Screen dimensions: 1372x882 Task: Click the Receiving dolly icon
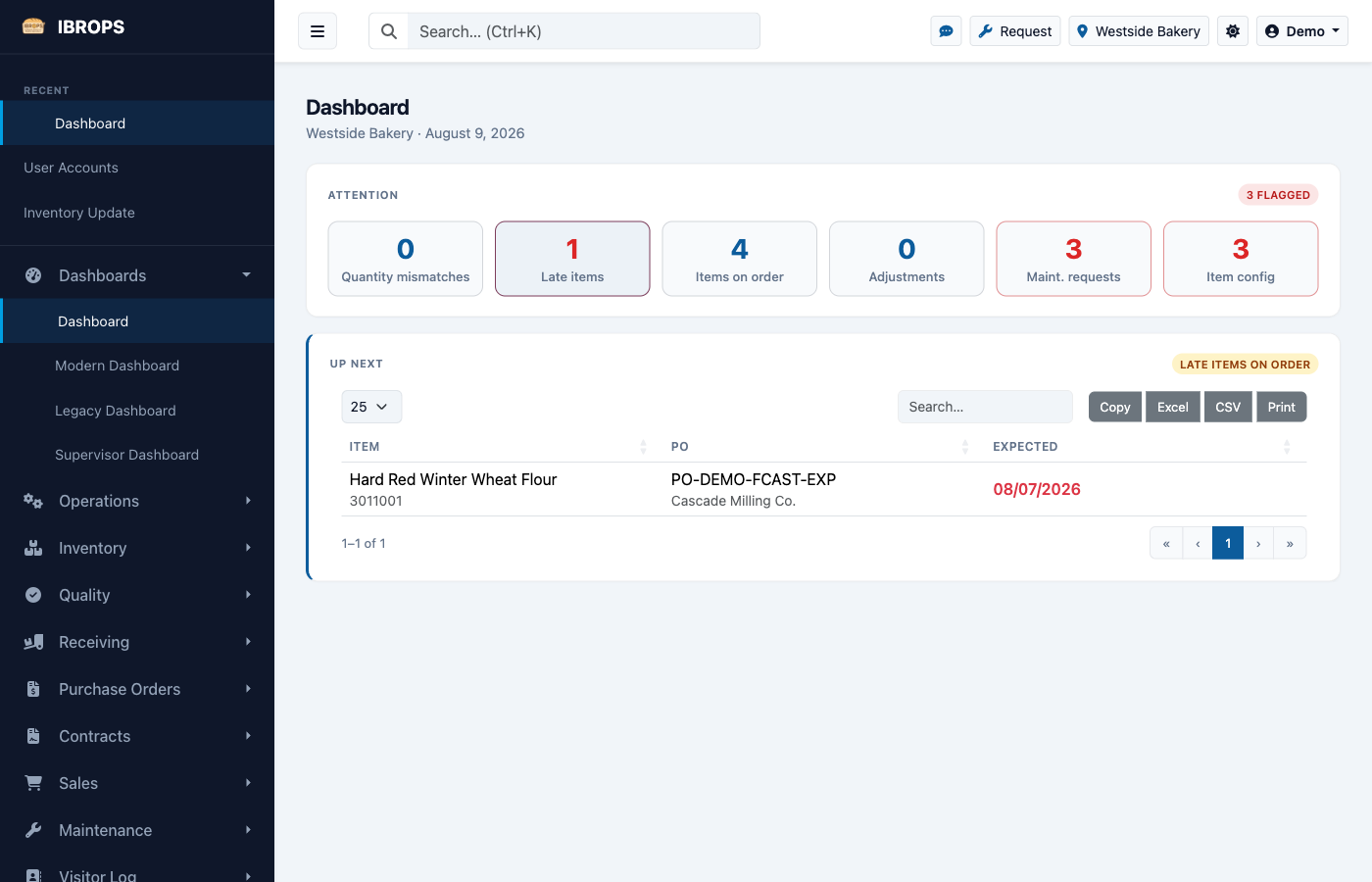[x=33, y=642]
